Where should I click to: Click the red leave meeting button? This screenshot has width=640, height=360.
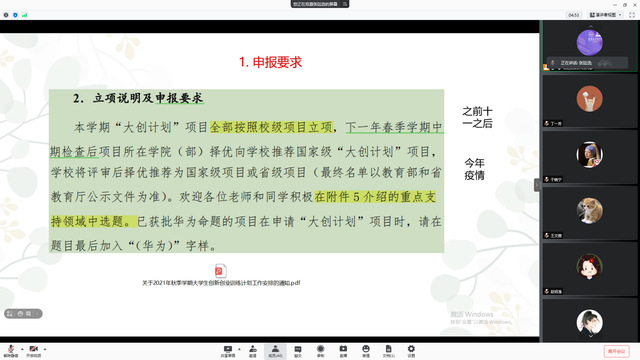coord(616,351)
